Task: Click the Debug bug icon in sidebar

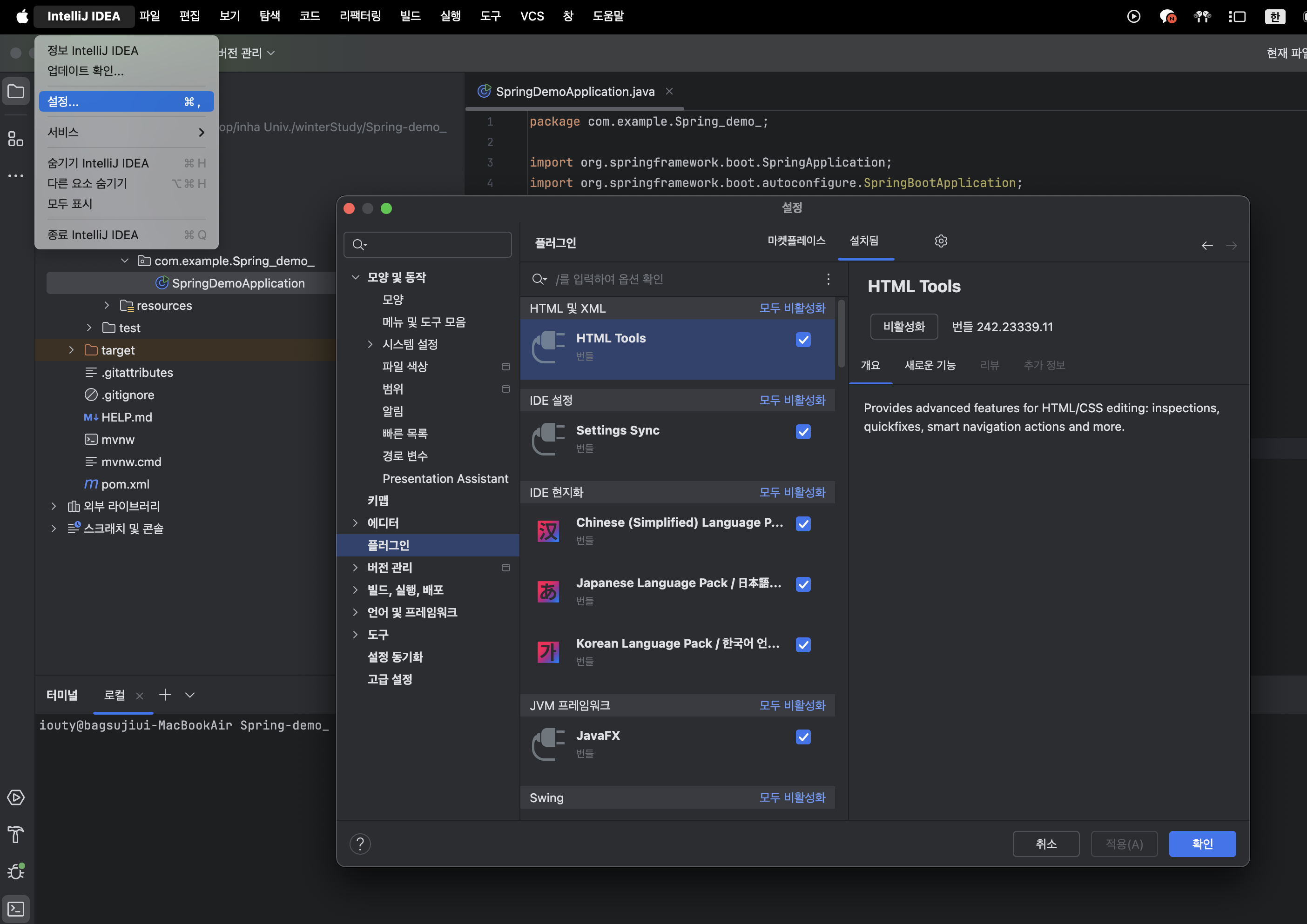Action: (x=16, y=871)
